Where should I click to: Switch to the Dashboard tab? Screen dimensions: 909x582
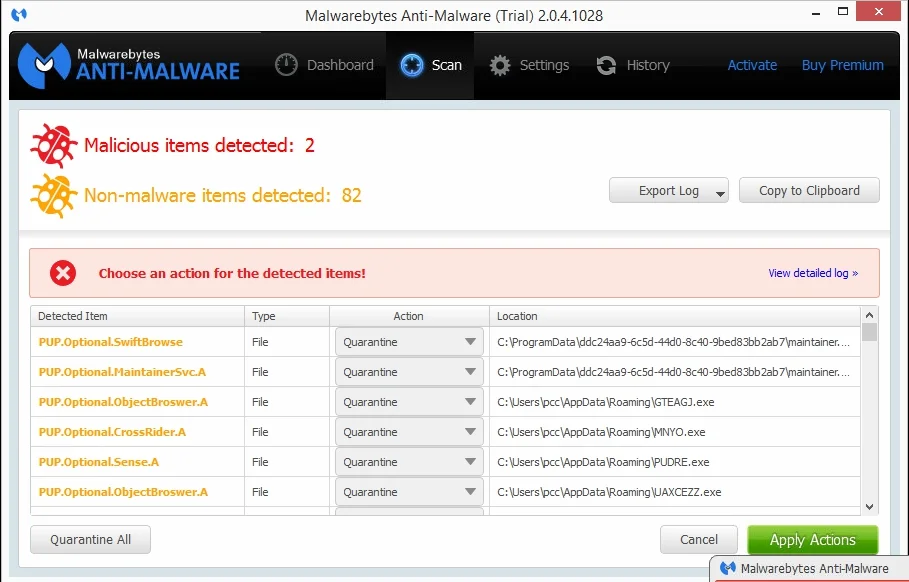pyautogui.click(x=324, y=65)
